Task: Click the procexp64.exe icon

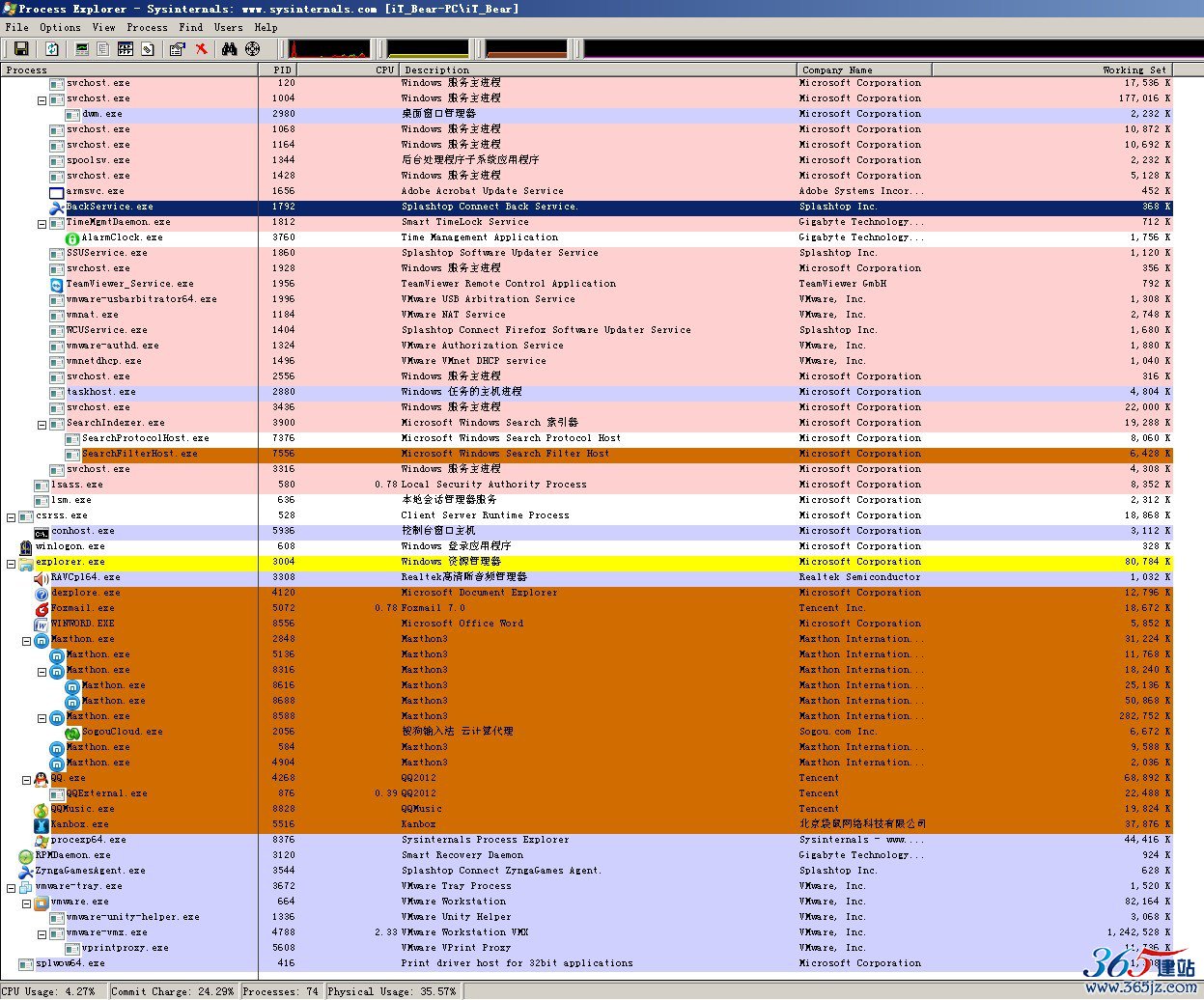Action: click(42, 840)
